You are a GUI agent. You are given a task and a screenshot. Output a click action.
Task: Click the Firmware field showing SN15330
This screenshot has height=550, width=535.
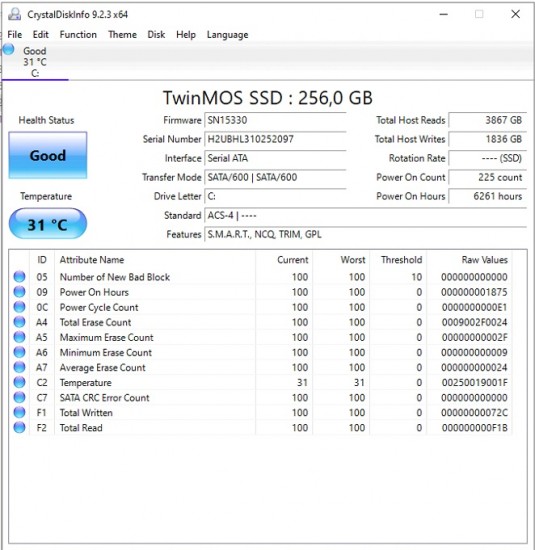coord(275,120)
